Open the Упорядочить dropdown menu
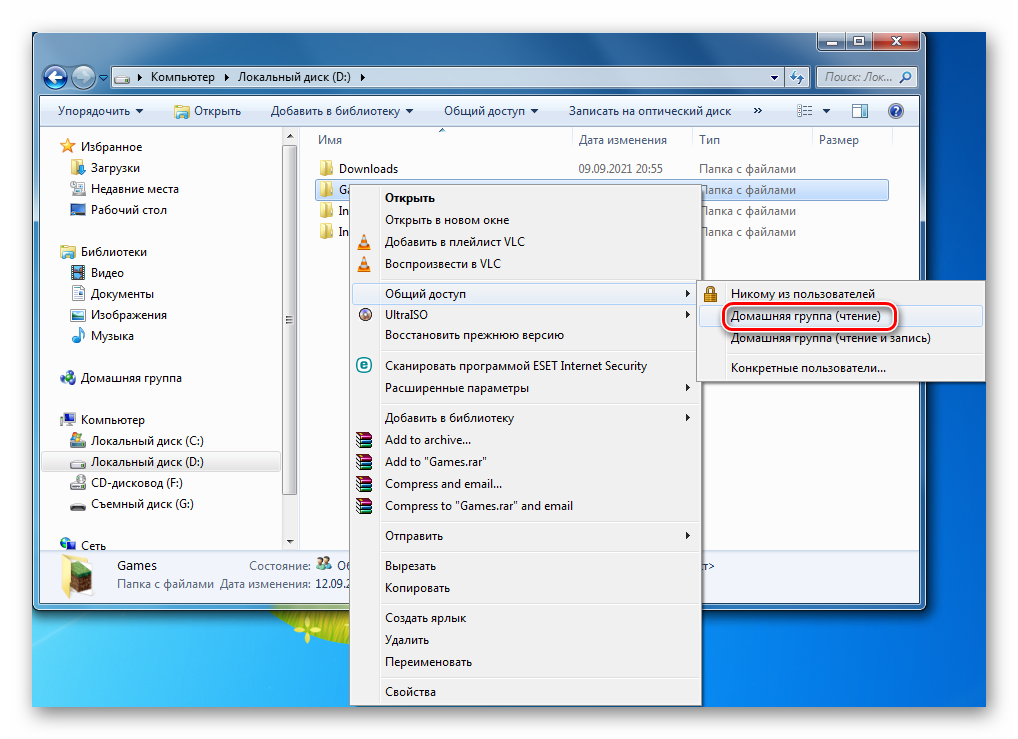The image size is (1018, 739). [100, 111]
